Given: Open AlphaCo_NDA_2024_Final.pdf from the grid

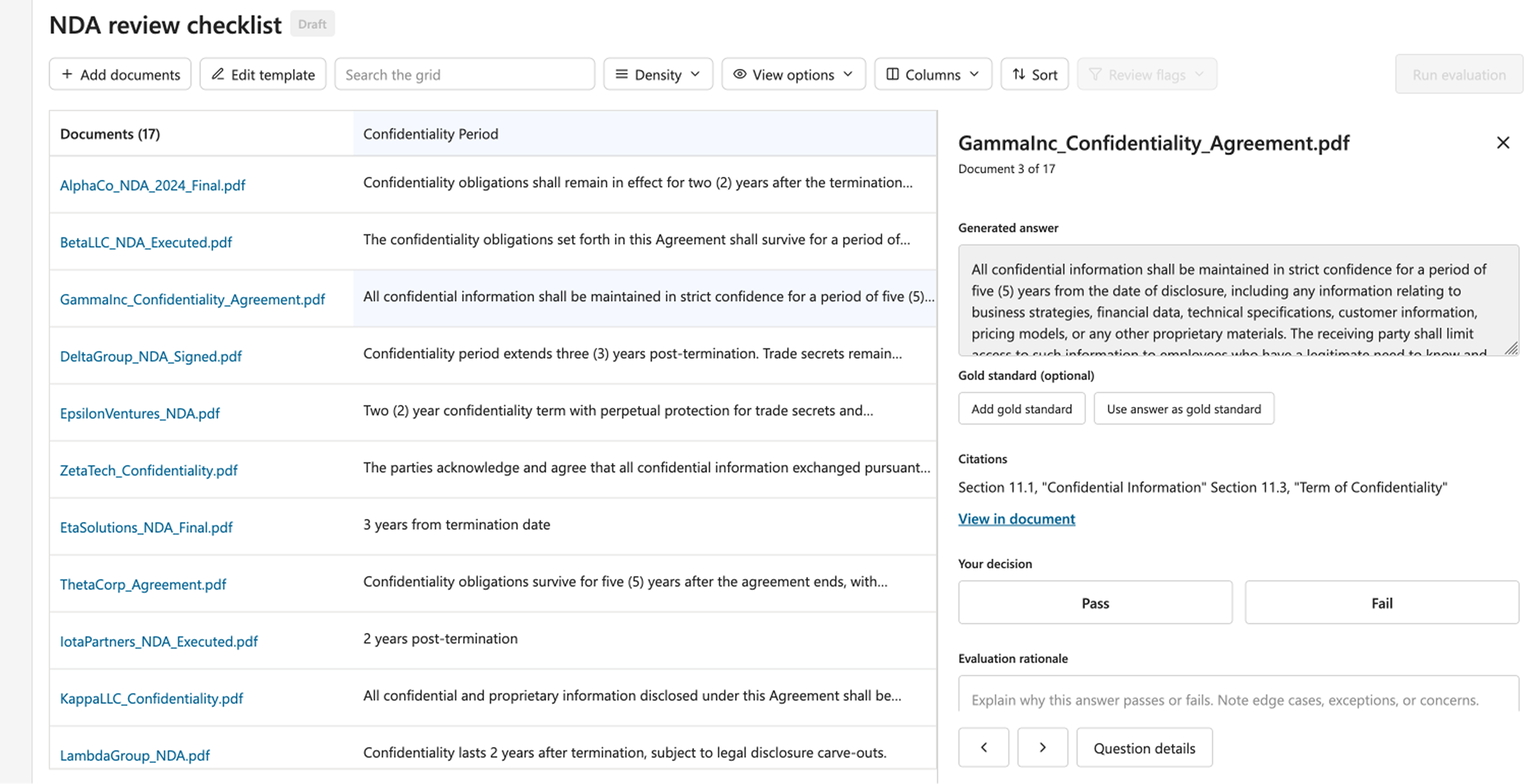Looking at the screenshot, I should click(x=152, y=185).
